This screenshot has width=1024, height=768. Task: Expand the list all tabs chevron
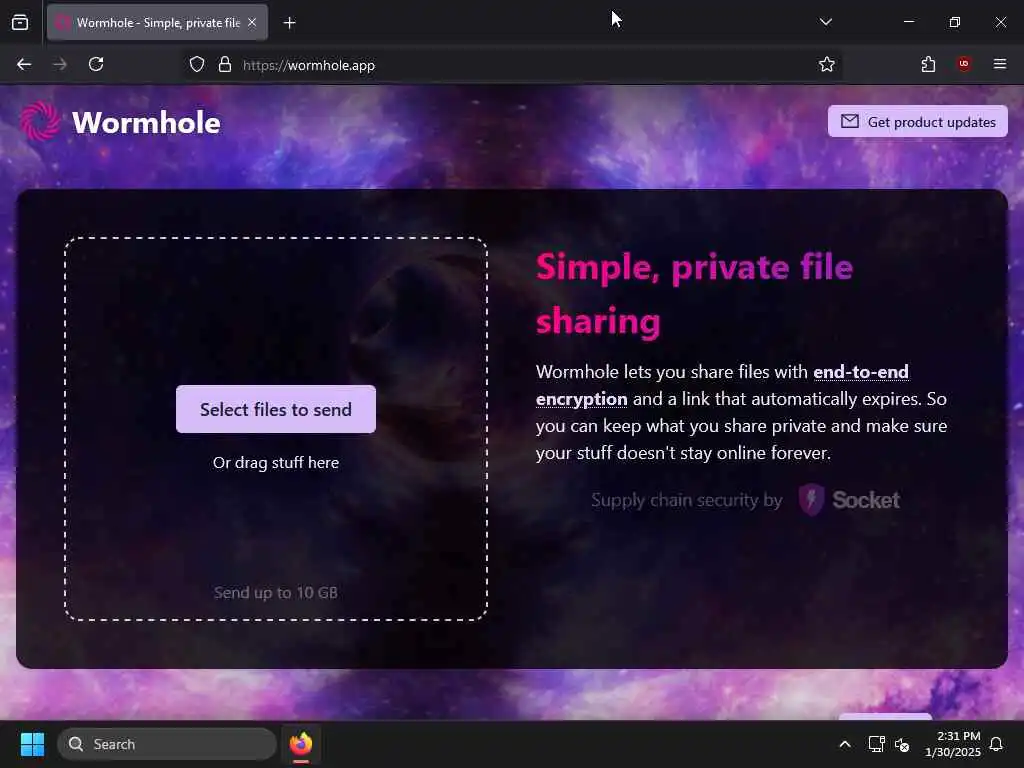pyautogui.click(x=825, y=22)
